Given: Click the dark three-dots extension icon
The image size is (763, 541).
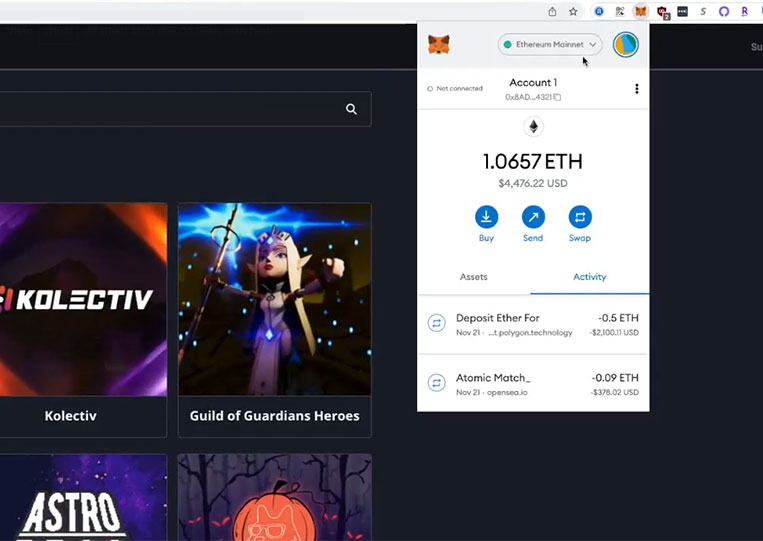Looking at the screenshot, I should [x=683, y=11].
